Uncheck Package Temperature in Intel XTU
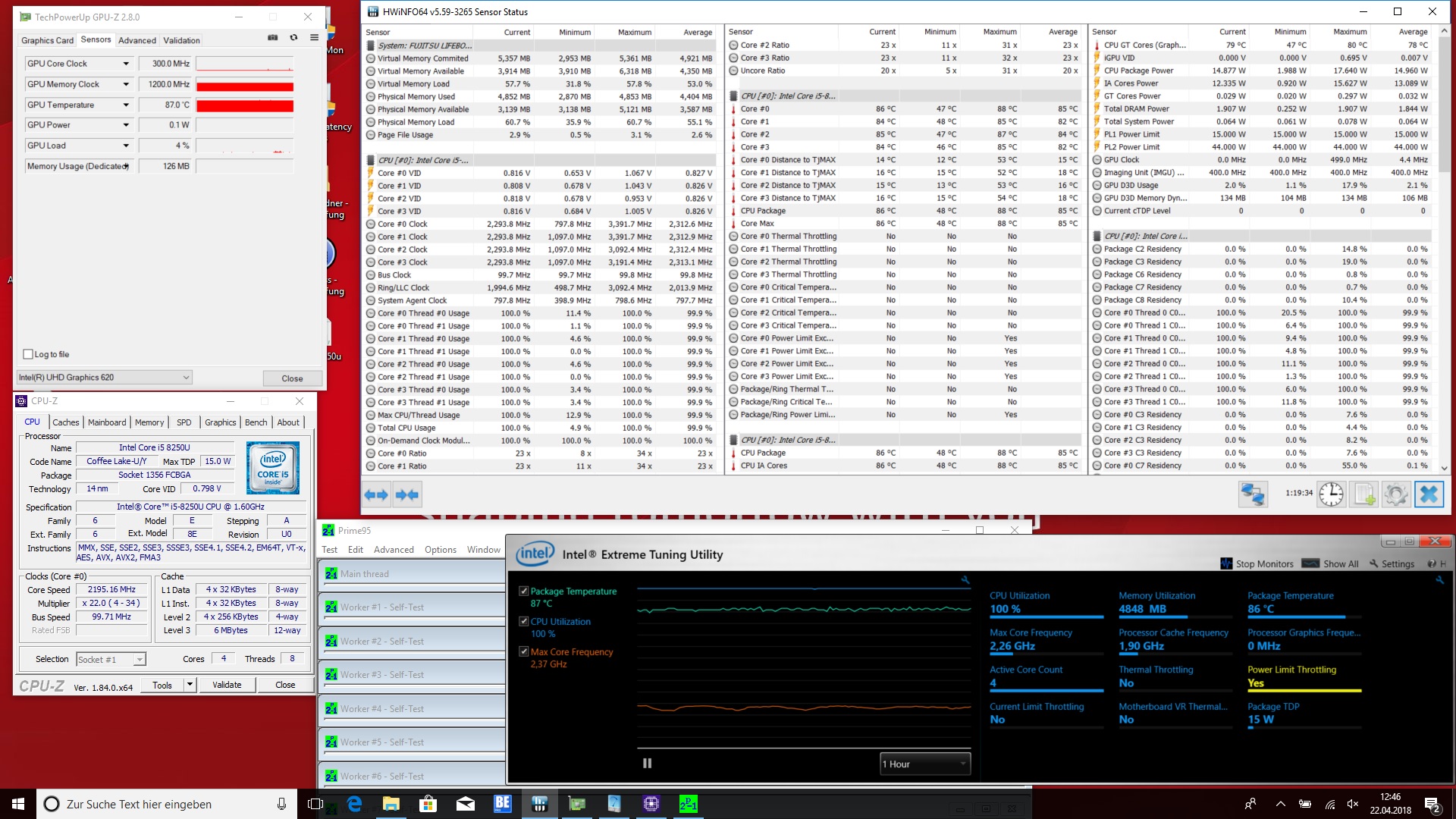 coord(523,591)
